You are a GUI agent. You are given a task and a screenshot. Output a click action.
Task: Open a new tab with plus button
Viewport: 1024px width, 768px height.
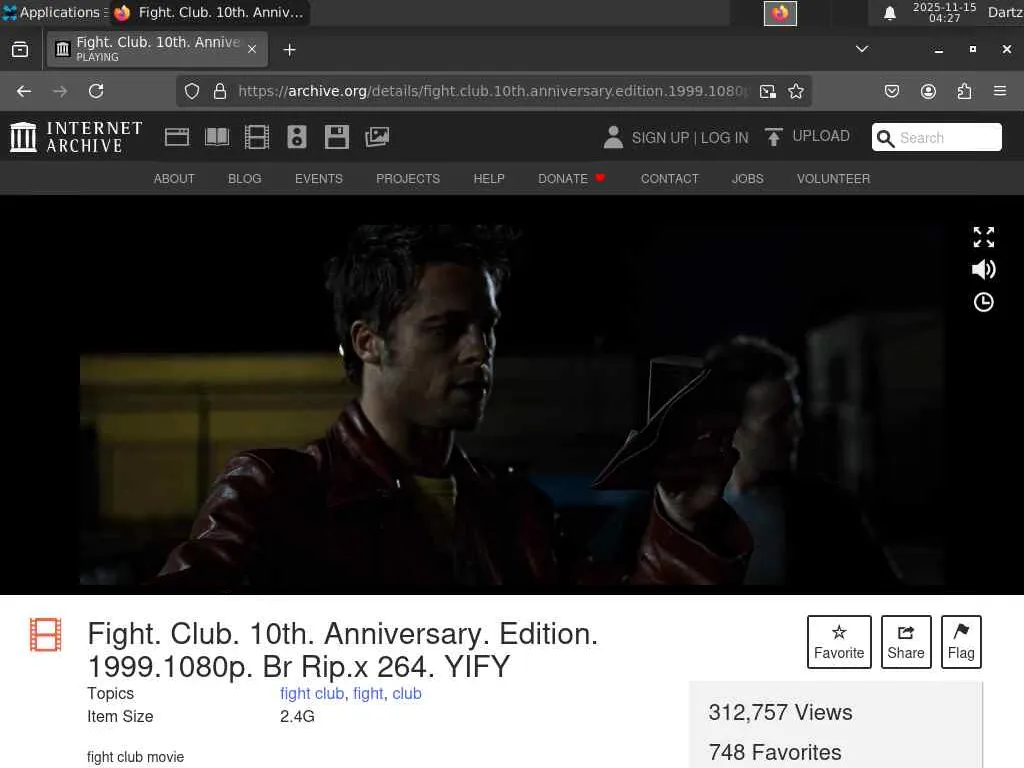coord(289,50)
